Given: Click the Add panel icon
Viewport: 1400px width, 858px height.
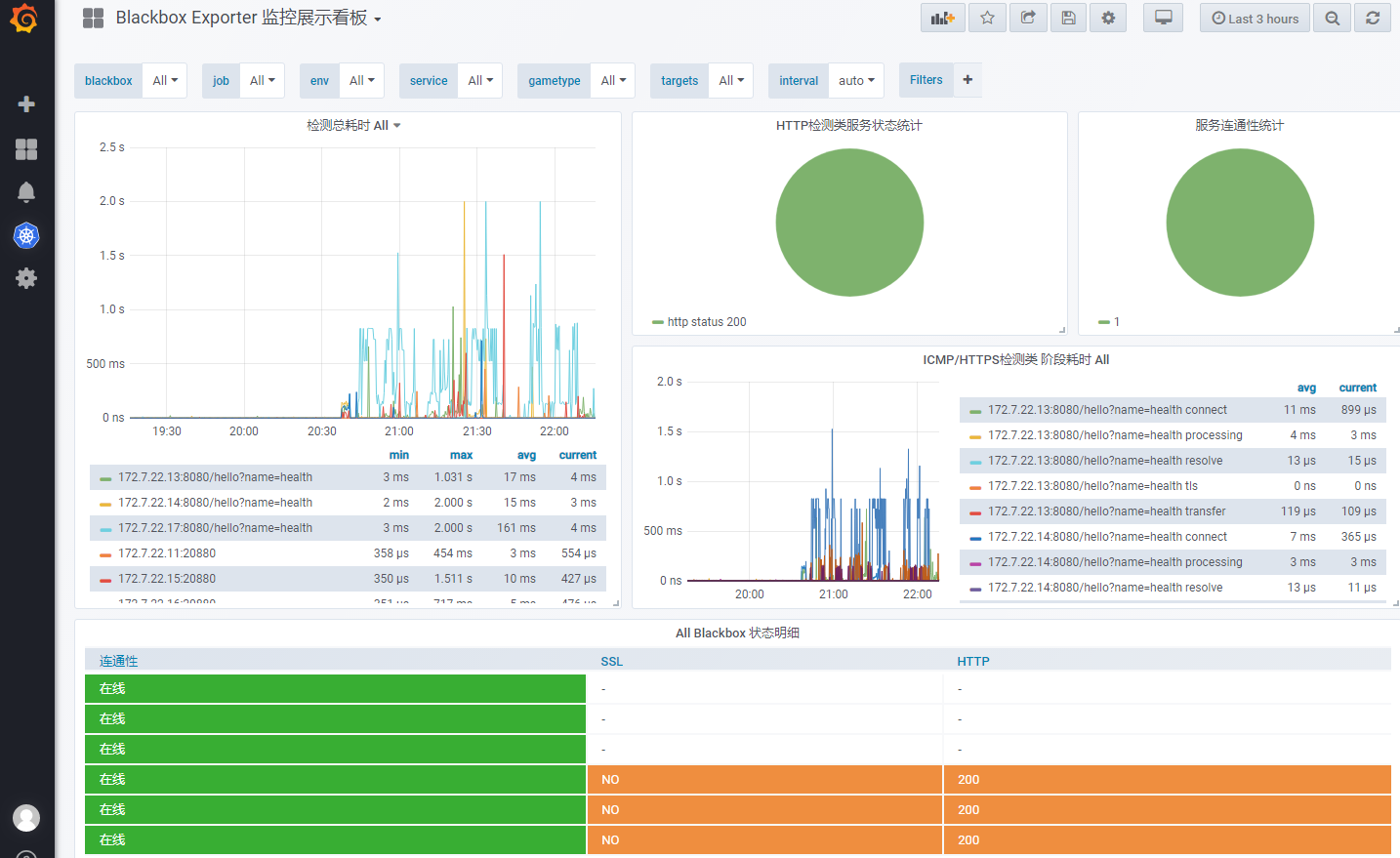Looking at the screenshot, I should (x=942, y=18).
